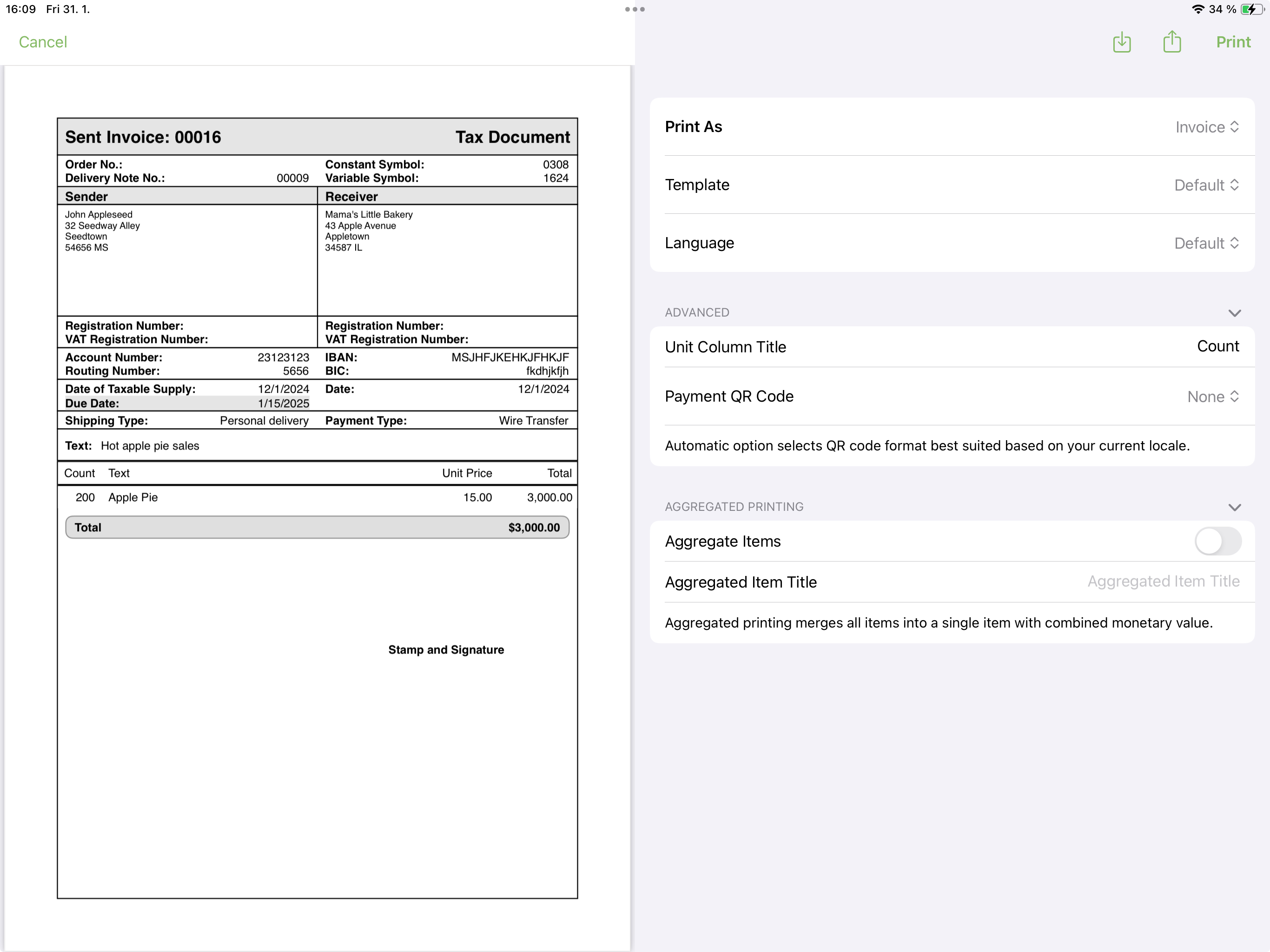Viewport: 1270px width, 952px height.
Task: Click the Delivery Note No. value 00009
Action: [293, 178]
